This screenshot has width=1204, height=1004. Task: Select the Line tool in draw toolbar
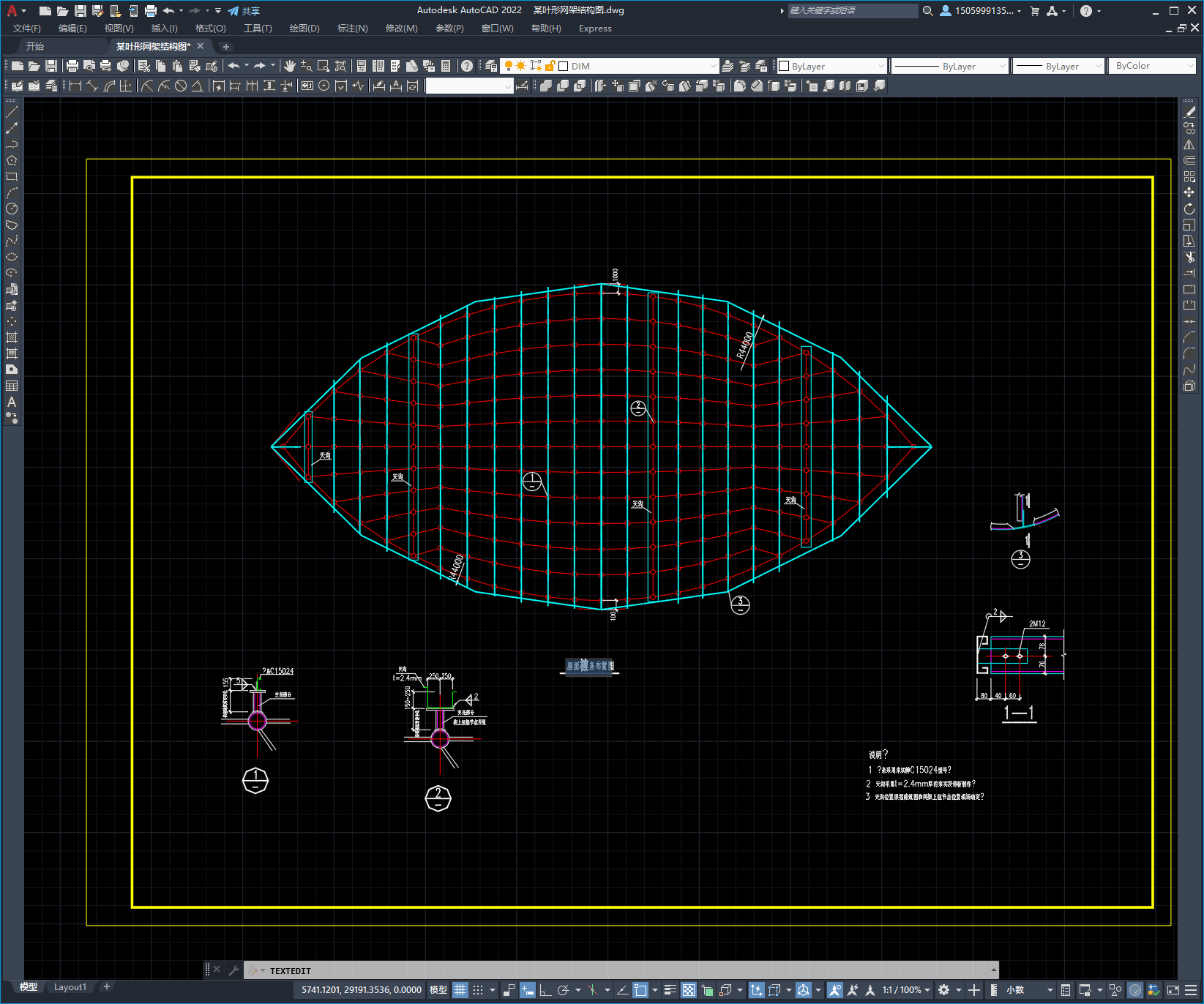12,112
